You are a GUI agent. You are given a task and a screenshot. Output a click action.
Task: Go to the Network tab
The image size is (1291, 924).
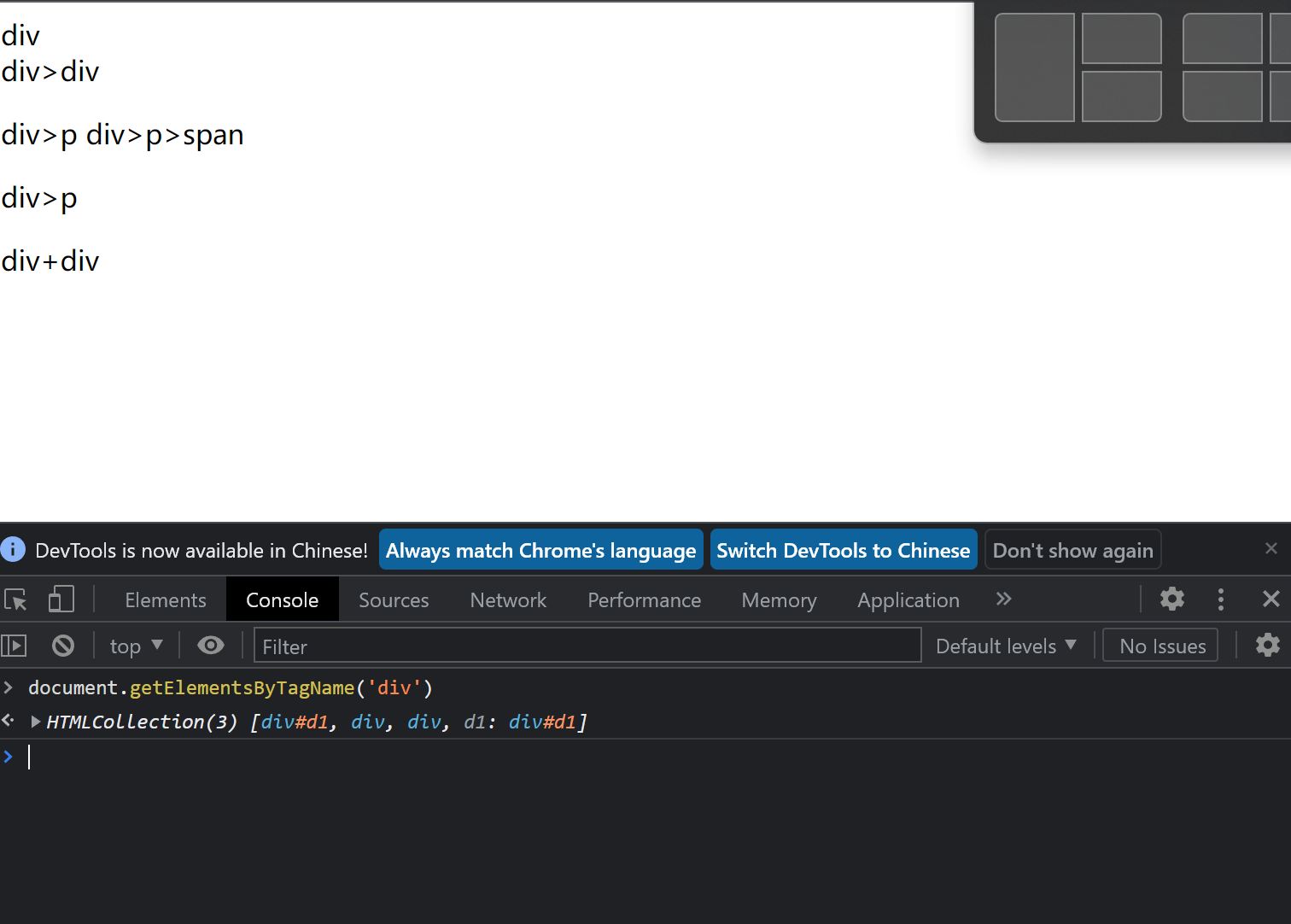coord(508,600)
